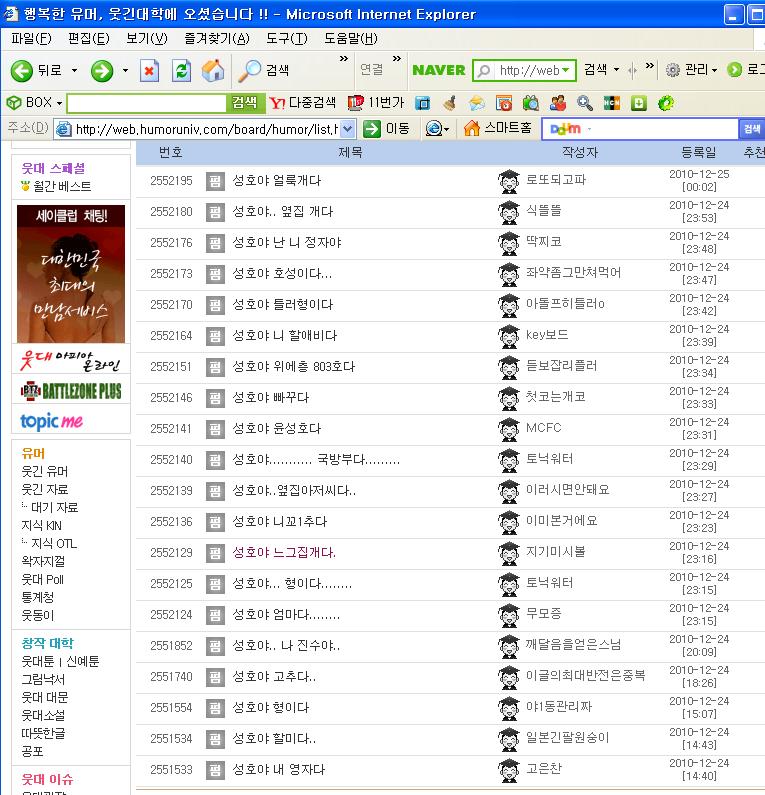Image resolution: width=765 pixels, height=795 pixels.
Task: Expand the address bar URL dropdown
Action: click(347, 128)
